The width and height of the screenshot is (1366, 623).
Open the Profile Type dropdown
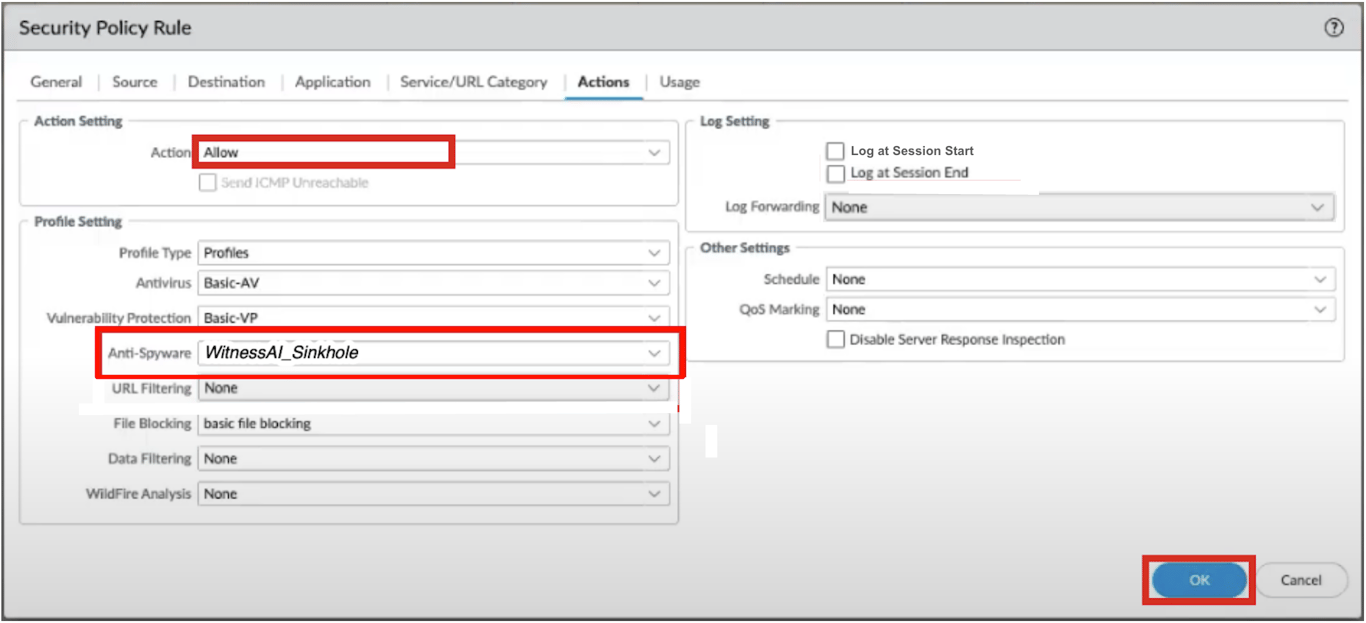434,253
